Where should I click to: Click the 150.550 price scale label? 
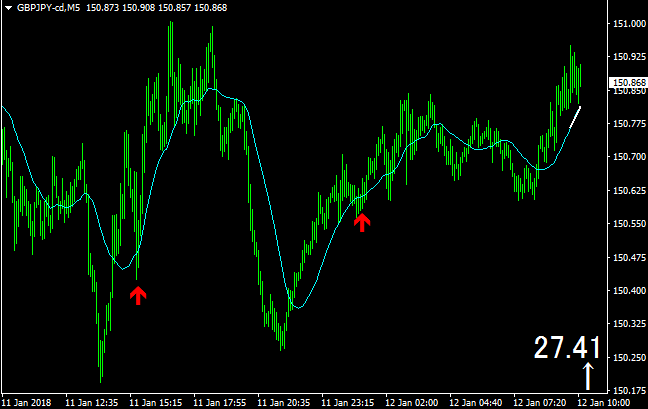pyautogui.click(x=629, y=224)
